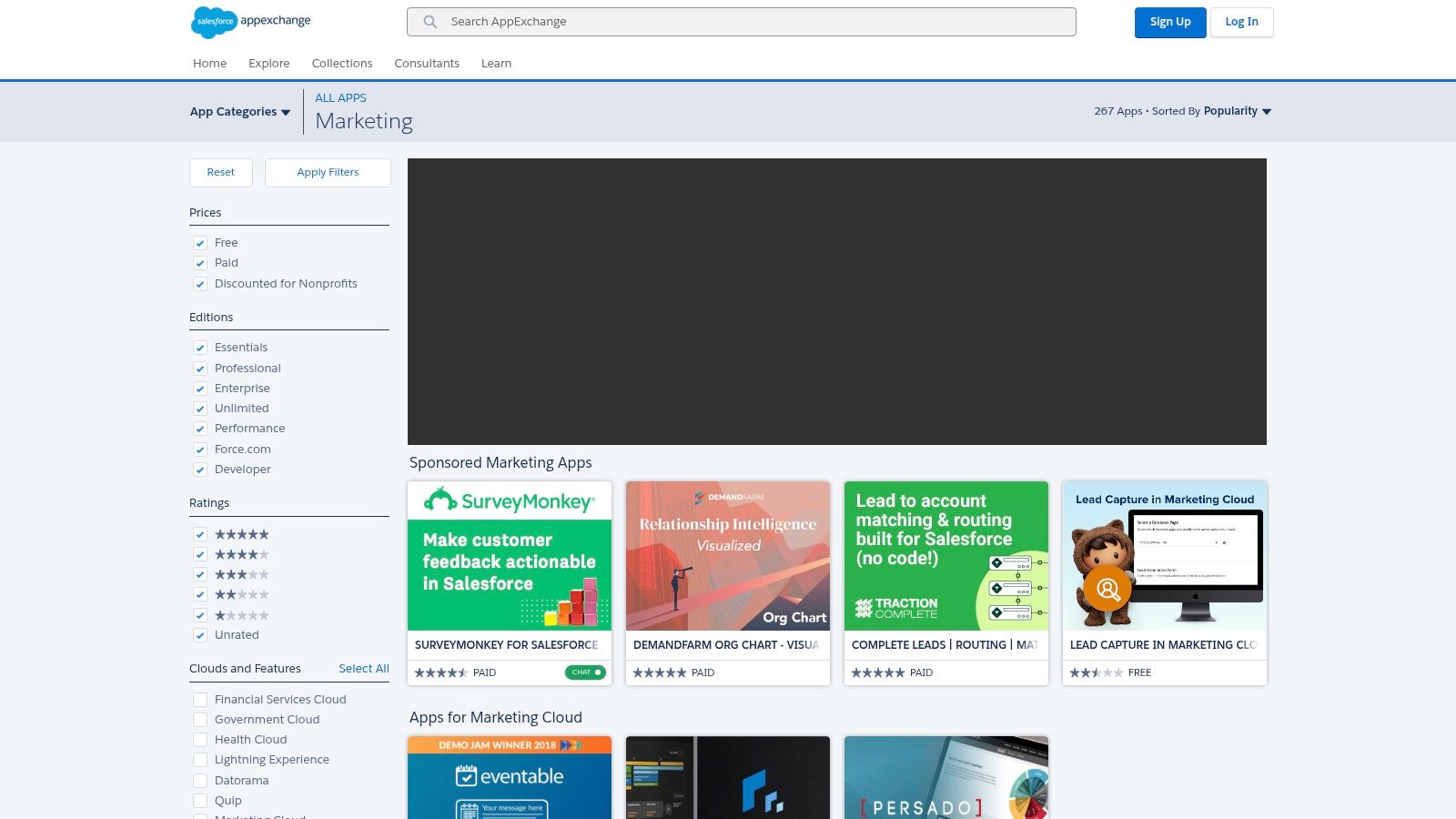
Task: Open the Consultants nav item
Action: point(427,64)
